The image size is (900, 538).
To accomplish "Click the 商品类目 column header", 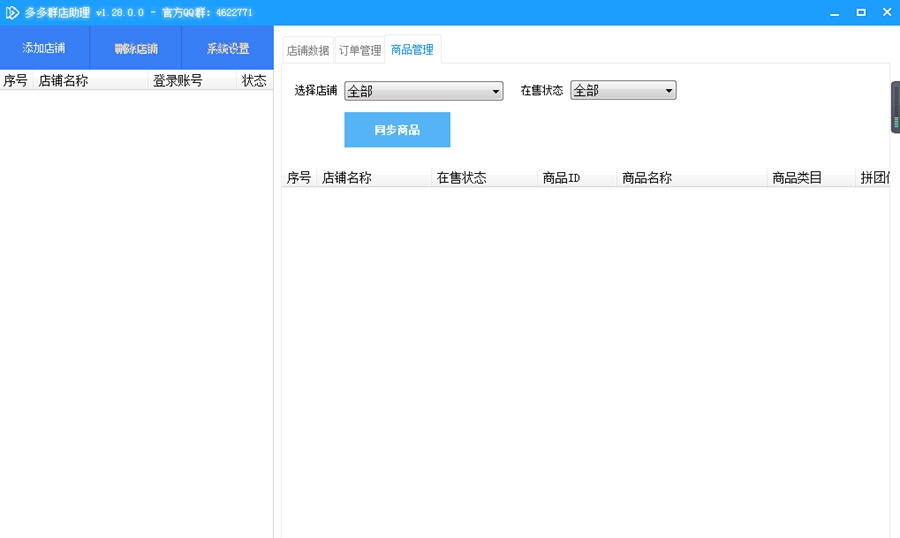I will 811,177.
